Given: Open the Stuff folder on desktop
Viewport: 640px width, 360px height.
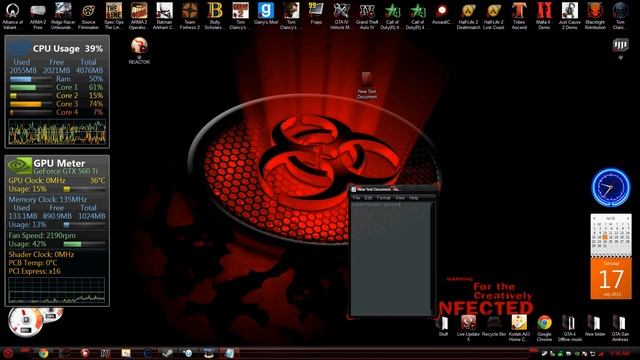Looking at the screenshot, I should (x=443, y=326).
